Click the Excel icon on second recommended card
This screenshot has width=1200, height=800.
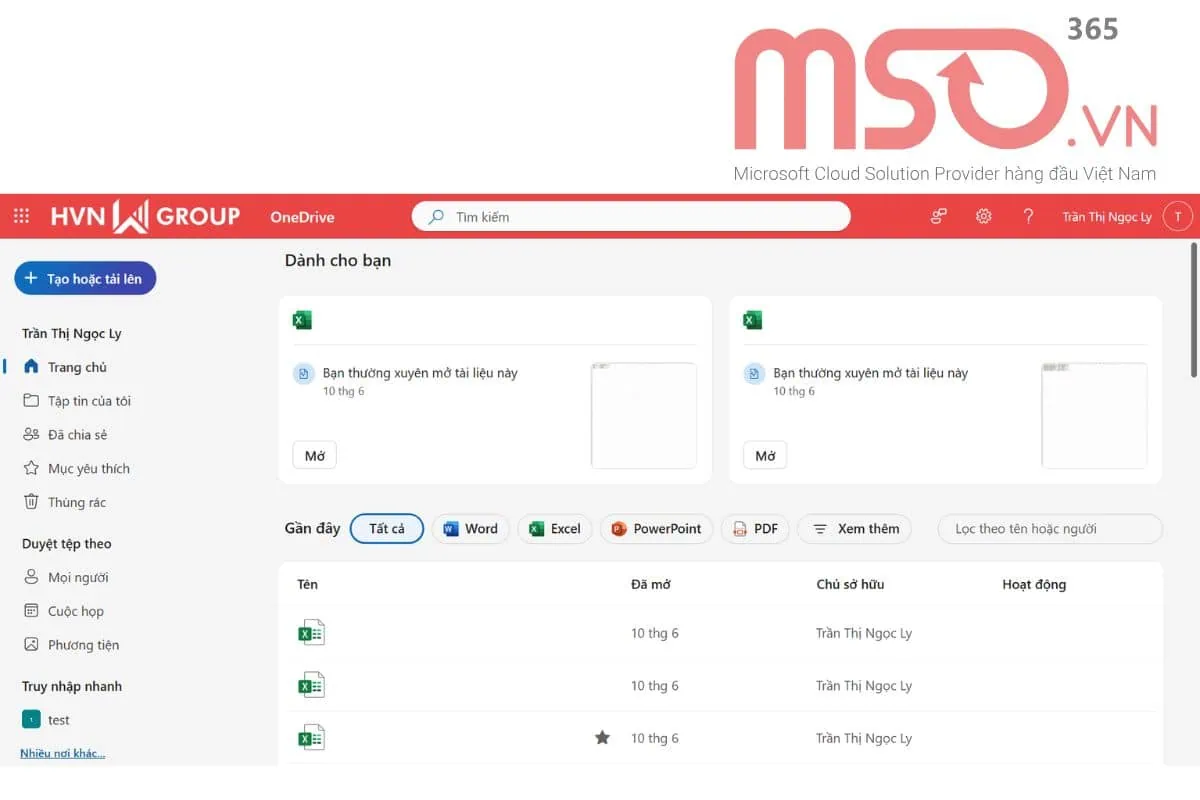[x=753, y=320]
